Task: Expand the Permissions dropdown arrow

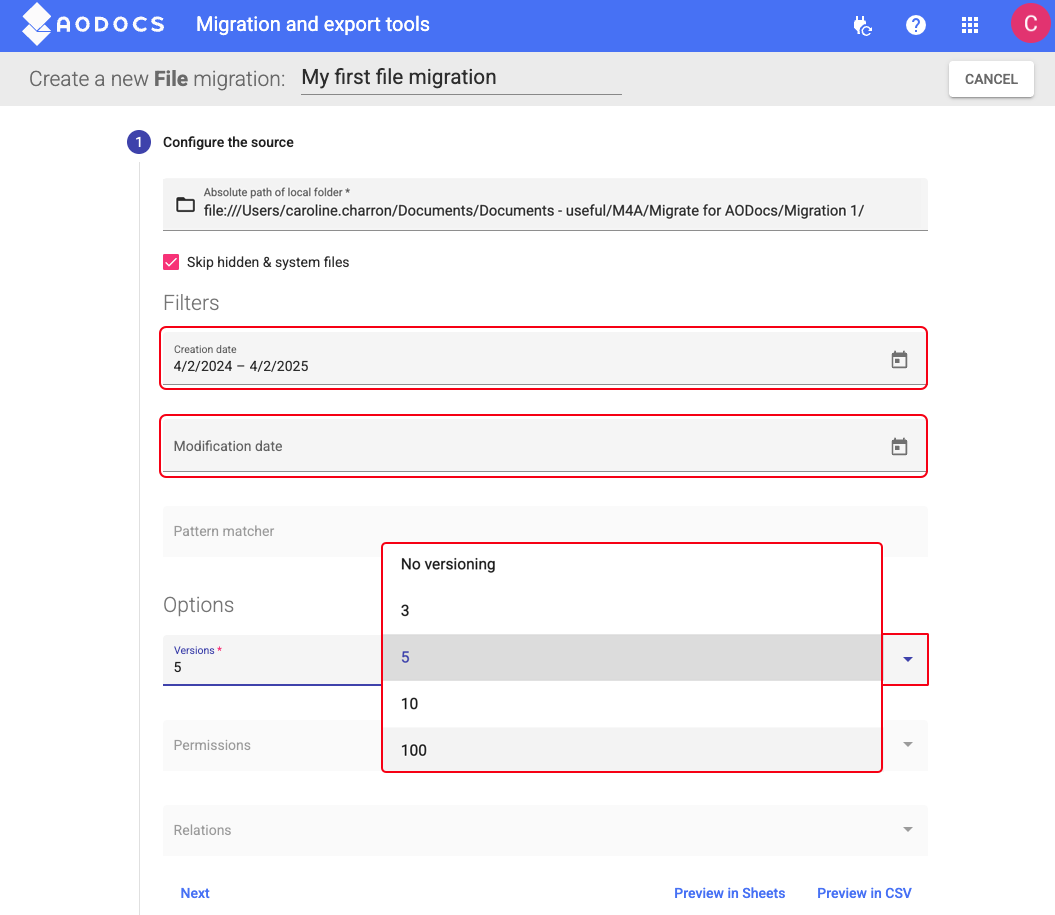Action: (908, 745)
